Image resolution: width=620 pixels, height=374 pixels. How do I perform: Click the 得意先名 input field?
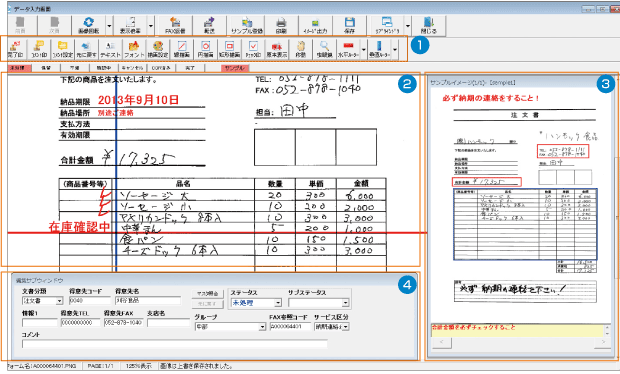tap(147, 301)
